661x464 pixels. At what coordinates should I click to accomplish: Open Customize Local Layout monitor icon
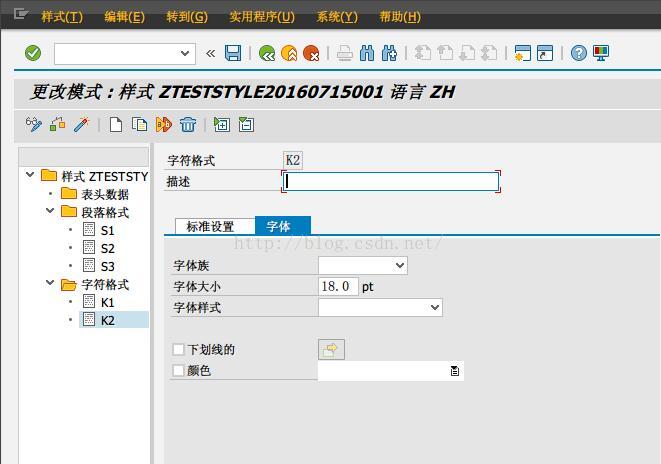[601, 53]
